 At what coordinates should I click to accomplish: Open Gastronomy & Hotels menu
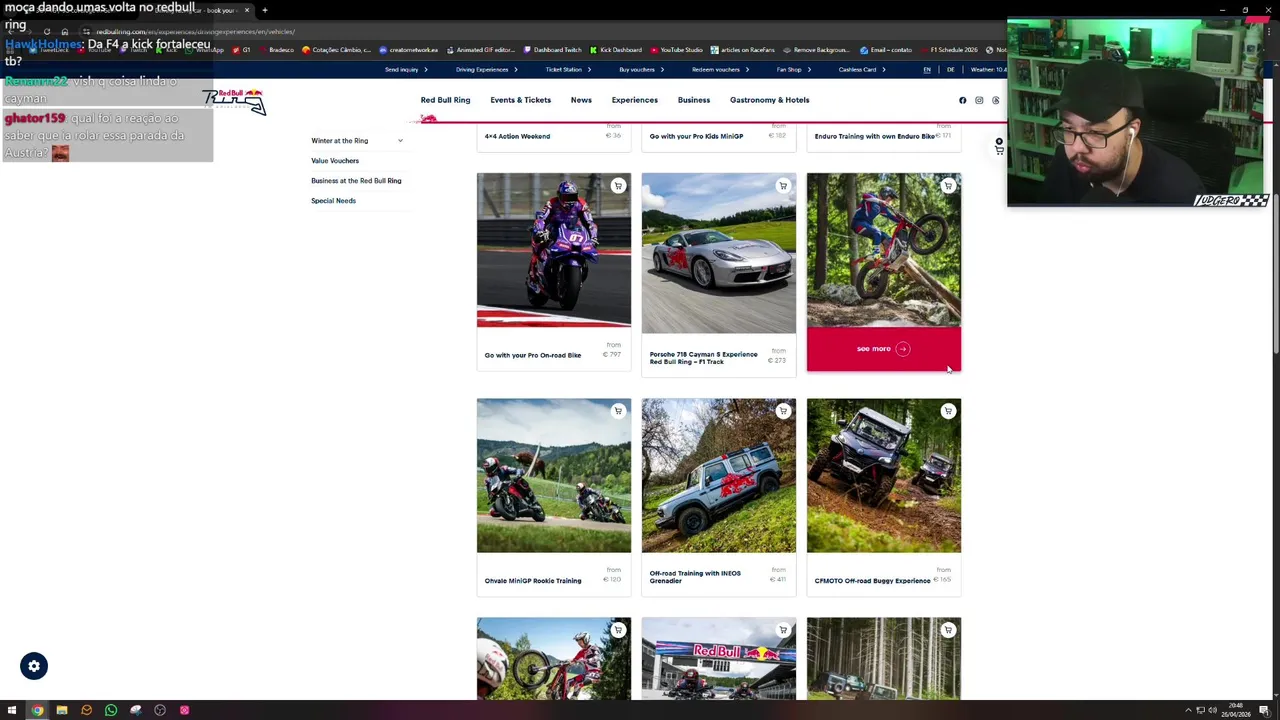point(769,100)
